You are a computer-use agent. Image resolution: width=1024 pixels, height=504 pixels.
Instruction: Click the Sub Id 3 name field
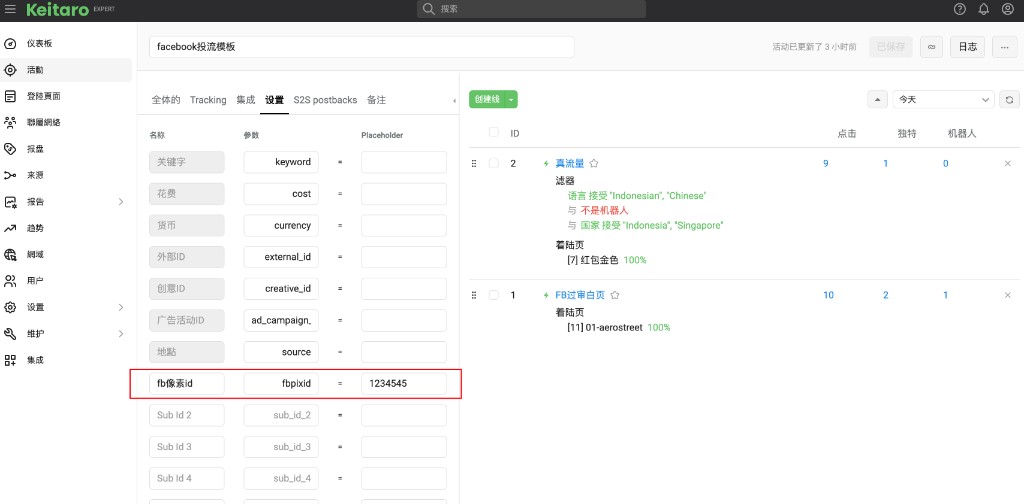coord(187,447)
